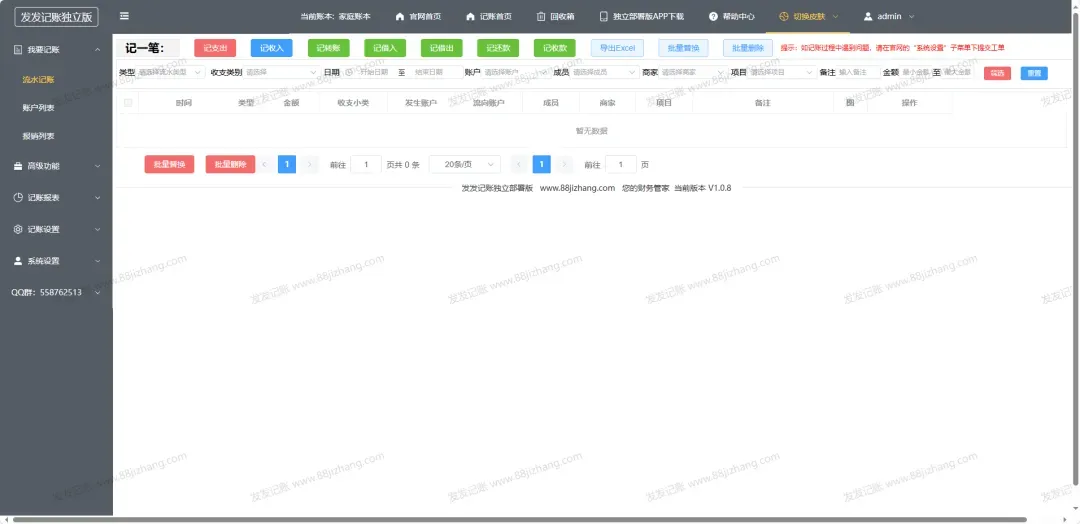Click the green 记收款 button
This screenshot has height=524, width=1080.
coord(554,48)
